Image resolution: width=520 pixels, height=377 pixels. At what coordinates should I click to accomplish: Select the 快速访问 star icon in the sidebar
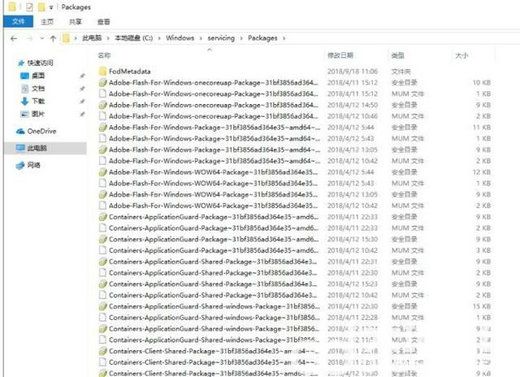[21, 63]
